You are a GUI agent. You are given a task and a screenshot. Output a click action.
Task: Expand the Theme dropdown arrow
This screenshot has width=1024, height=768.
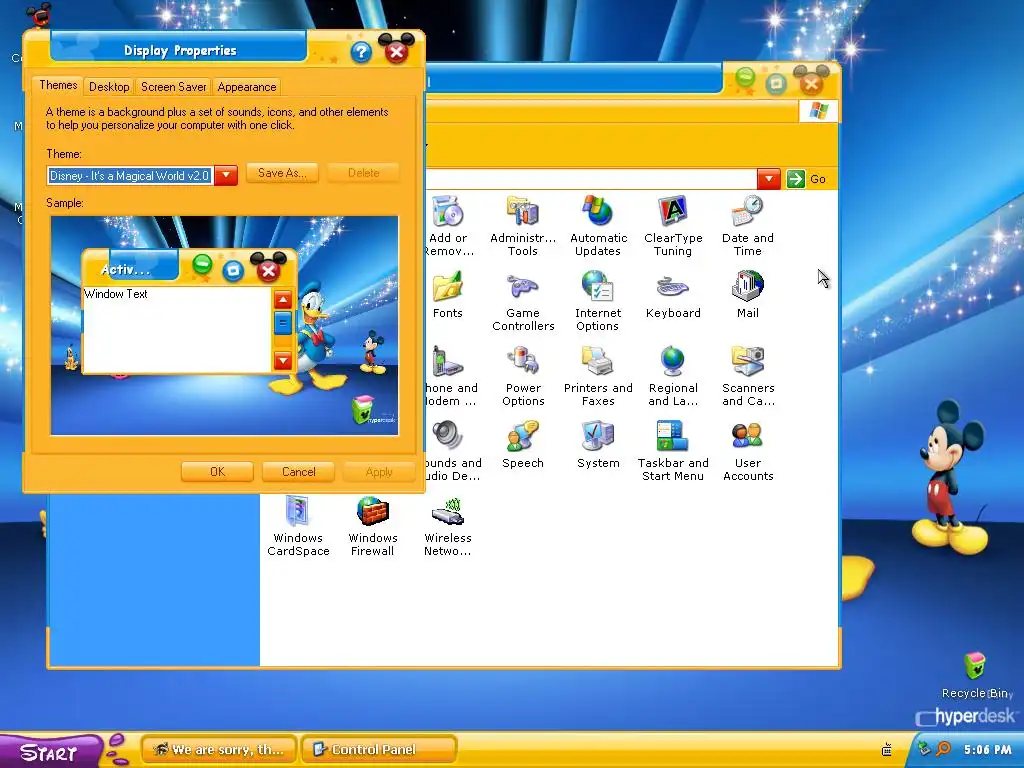click(226, 175)
